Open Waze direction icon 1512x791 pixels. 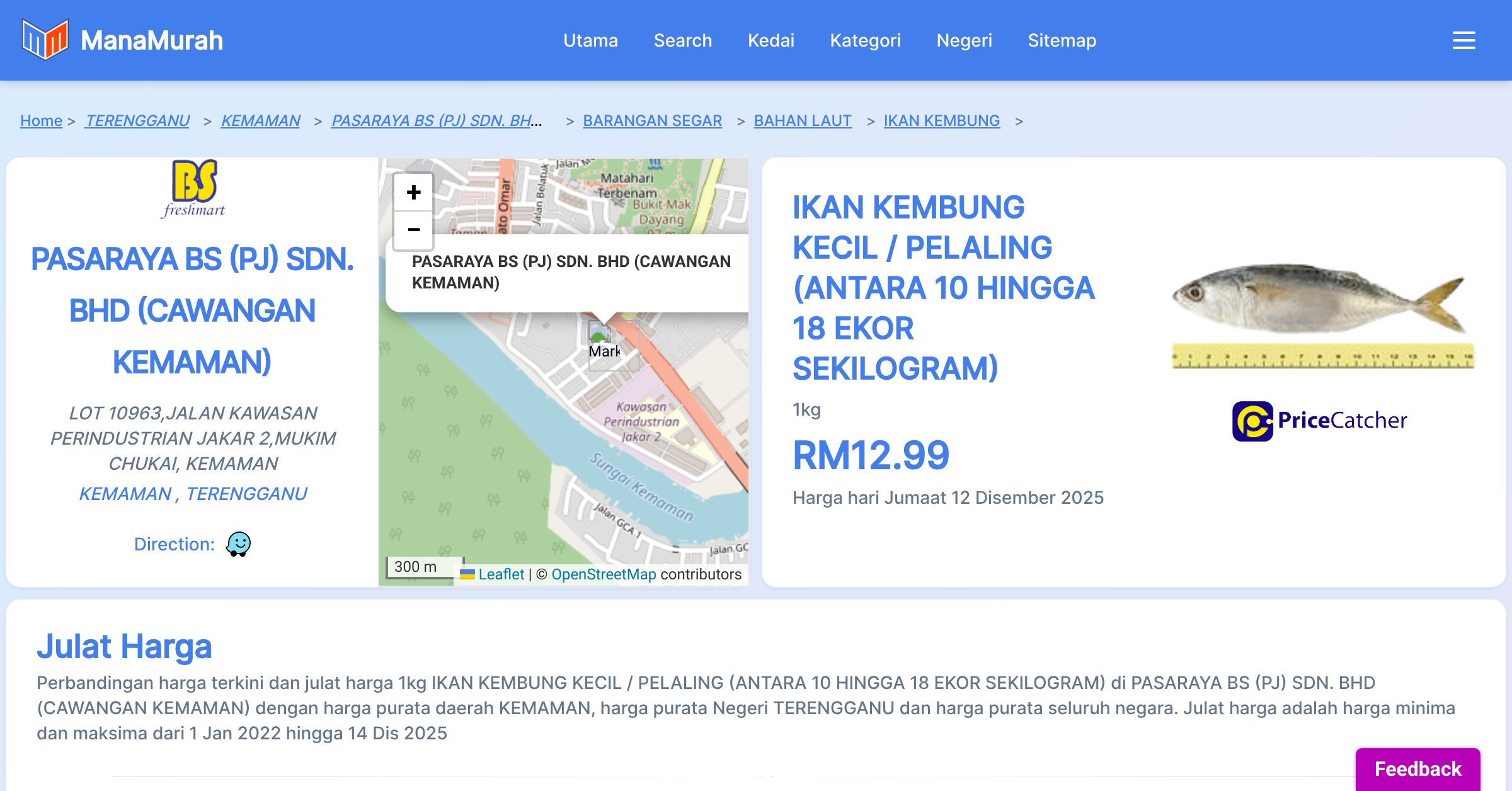238,544
